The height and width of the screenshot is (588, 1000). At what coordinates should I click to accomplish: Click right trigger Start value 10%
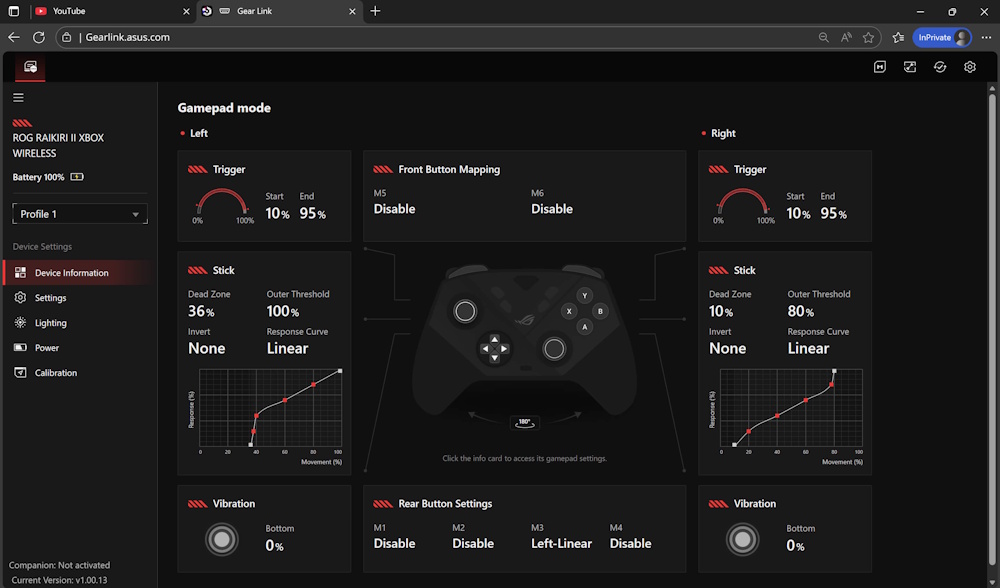coord(798,214)
